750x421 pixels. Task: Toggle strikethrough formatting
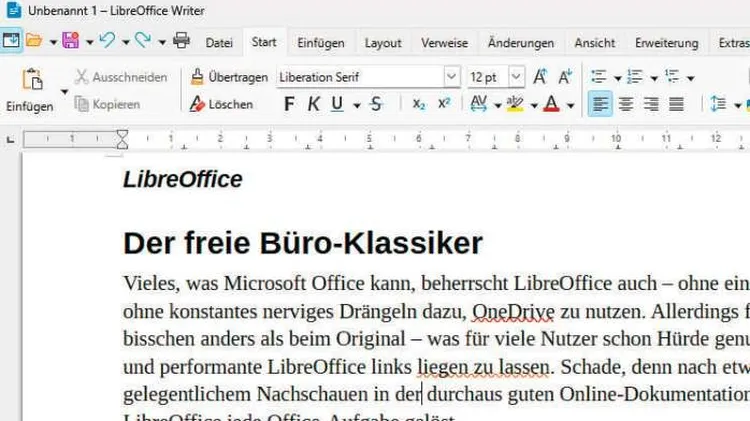376,104
